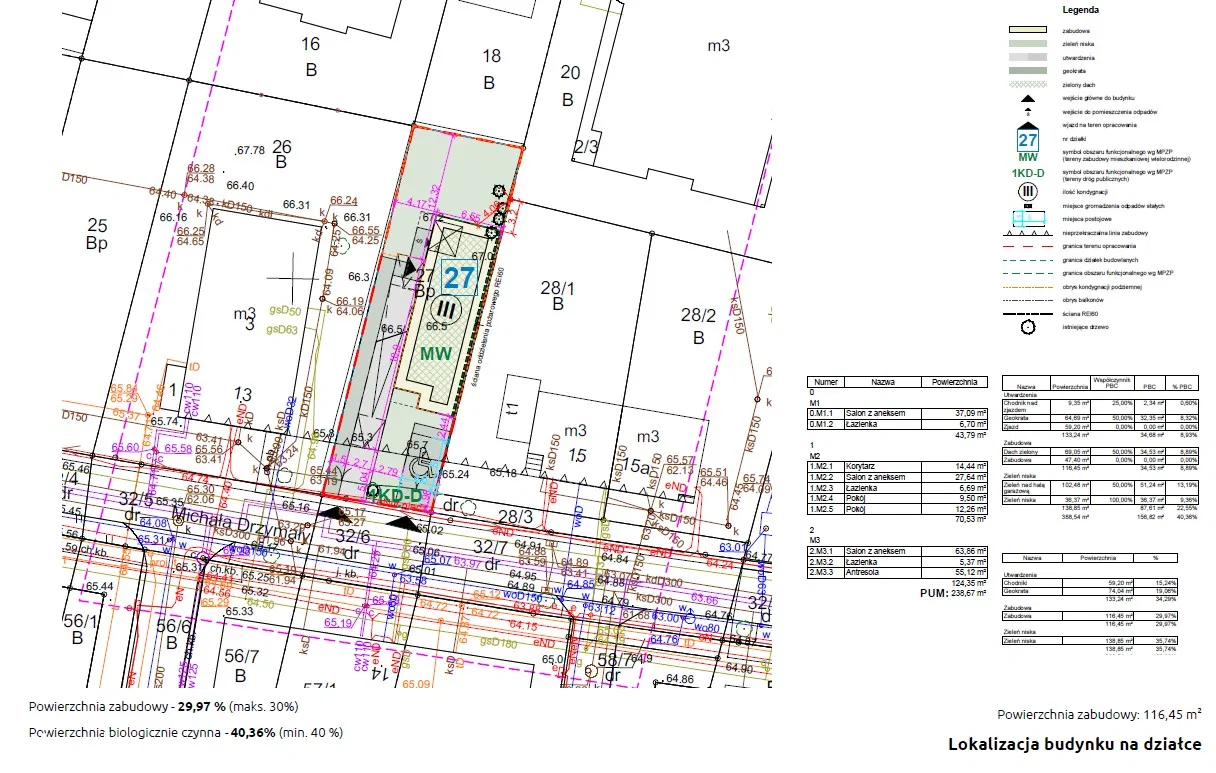This screenshot has width=1216, height=773.
Task: Click the green MW label on the building
Action: 436,353
